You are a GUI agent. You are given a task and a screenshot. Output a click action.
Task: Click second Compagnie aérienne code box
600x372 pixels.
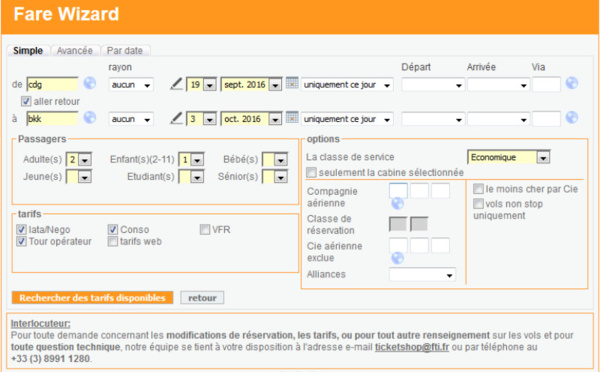pyautogui.click(x=419, y=191)
